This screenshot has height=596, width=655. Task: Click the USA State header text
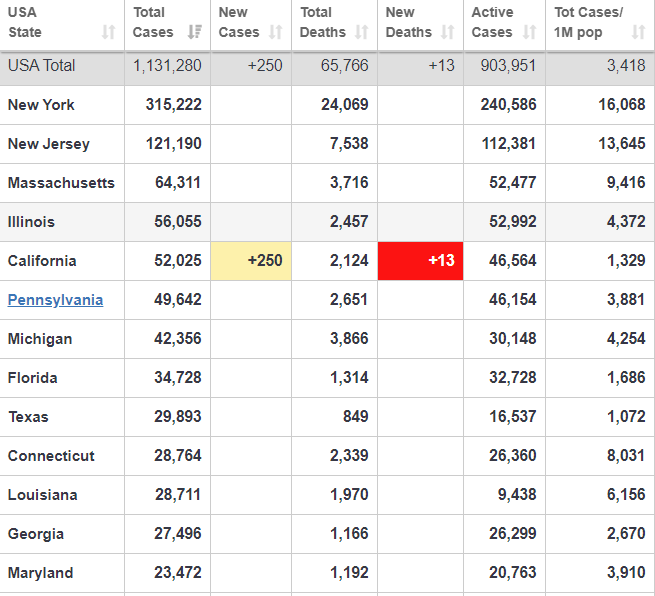[25, 22]
